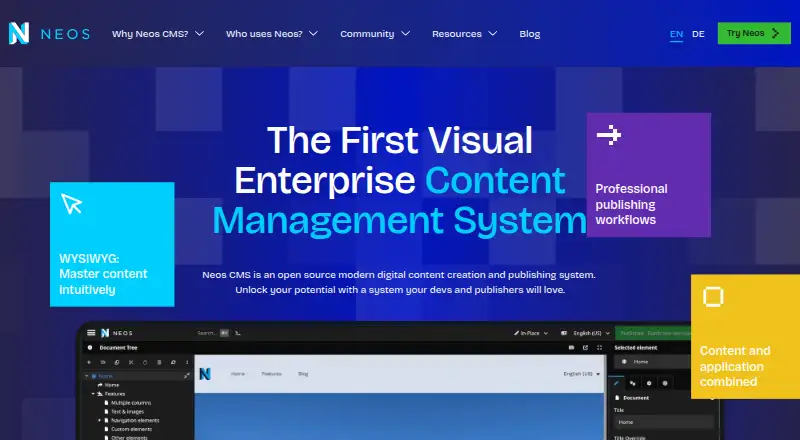Click the Home selected element box in inspector

coord(653,361)
